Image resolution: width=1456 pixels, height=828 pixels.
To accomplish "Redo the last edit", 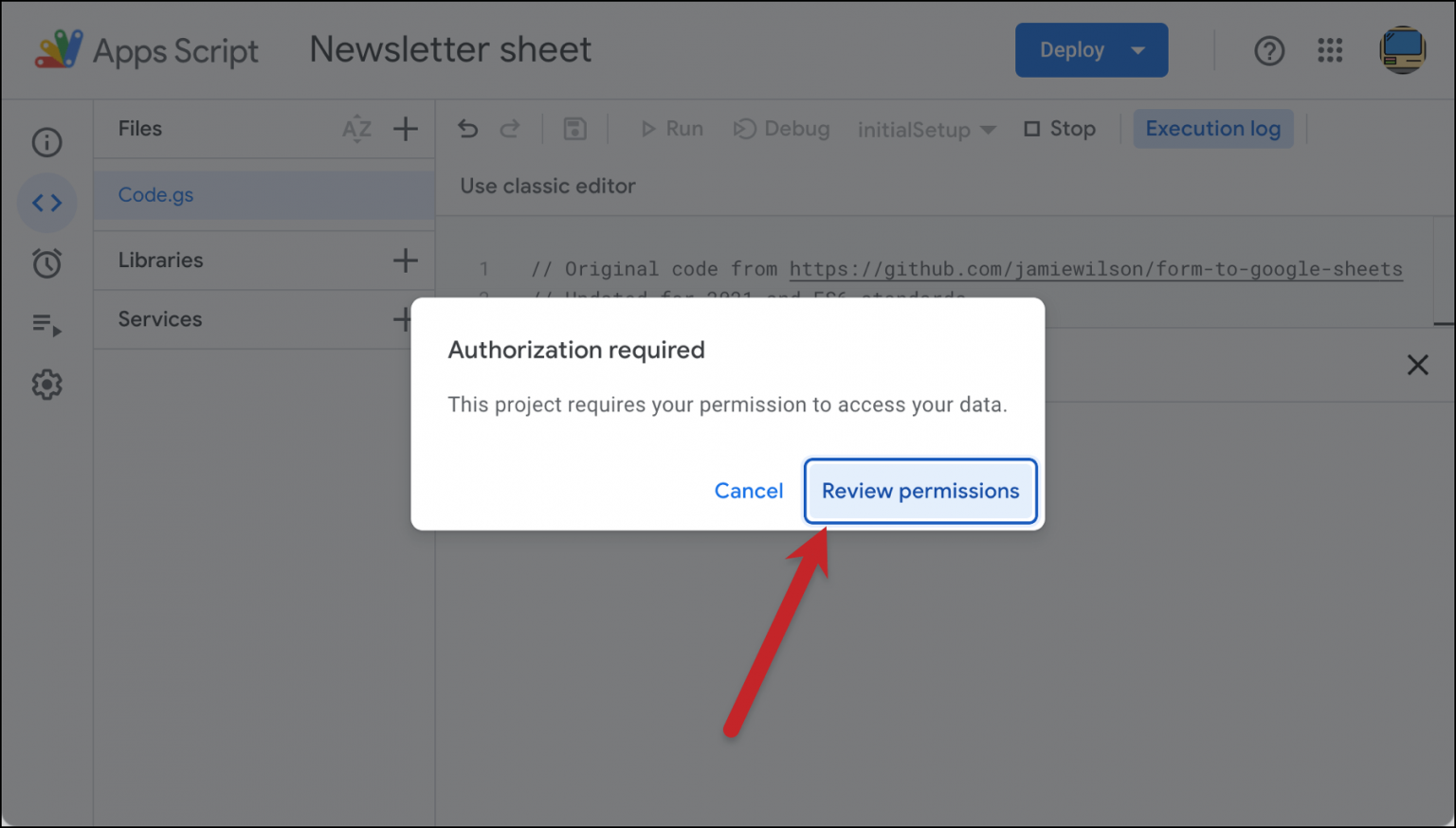I will 510,128.
